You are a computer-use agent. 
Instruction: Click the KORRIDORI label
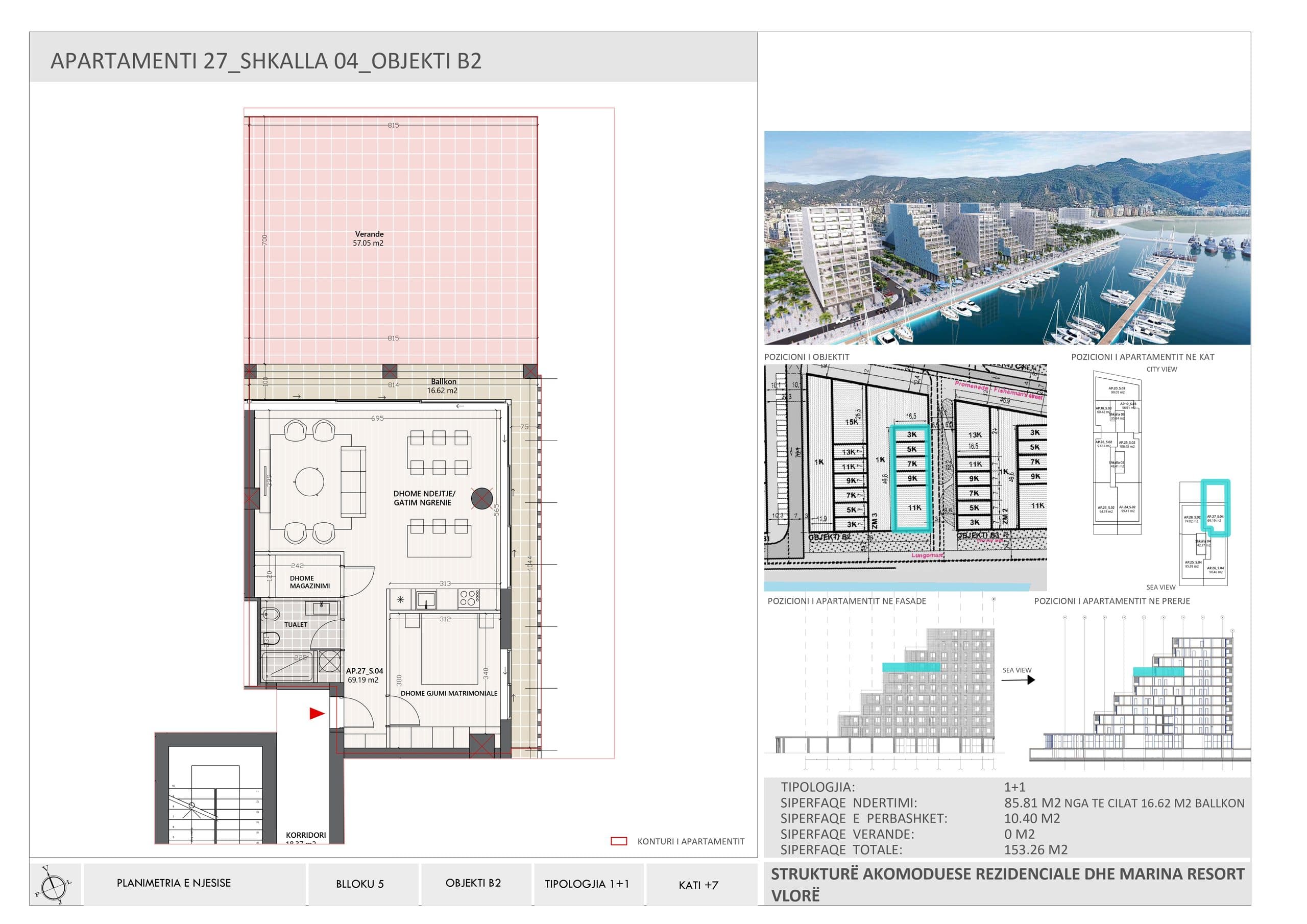[x=306, y=835]
